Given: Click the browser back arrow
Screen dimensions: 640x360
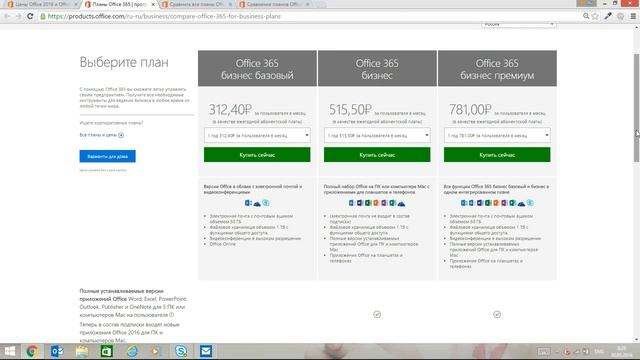Looking at the screenshot, I should point(7,16).
